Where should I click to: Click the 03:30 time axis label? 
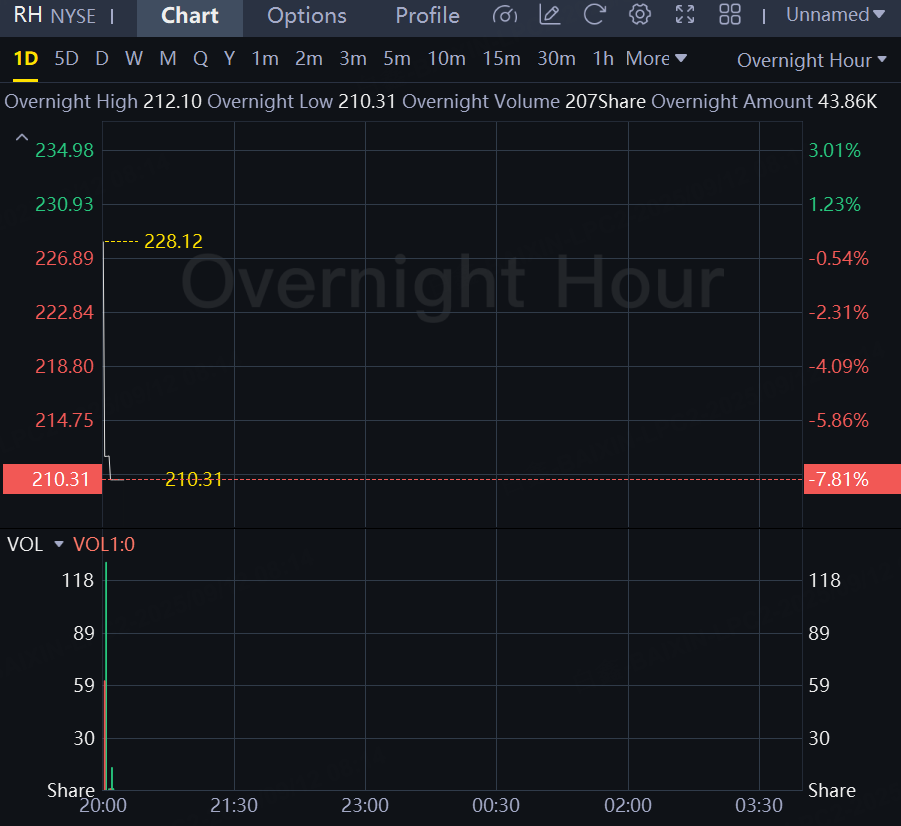tap(759, 805)
